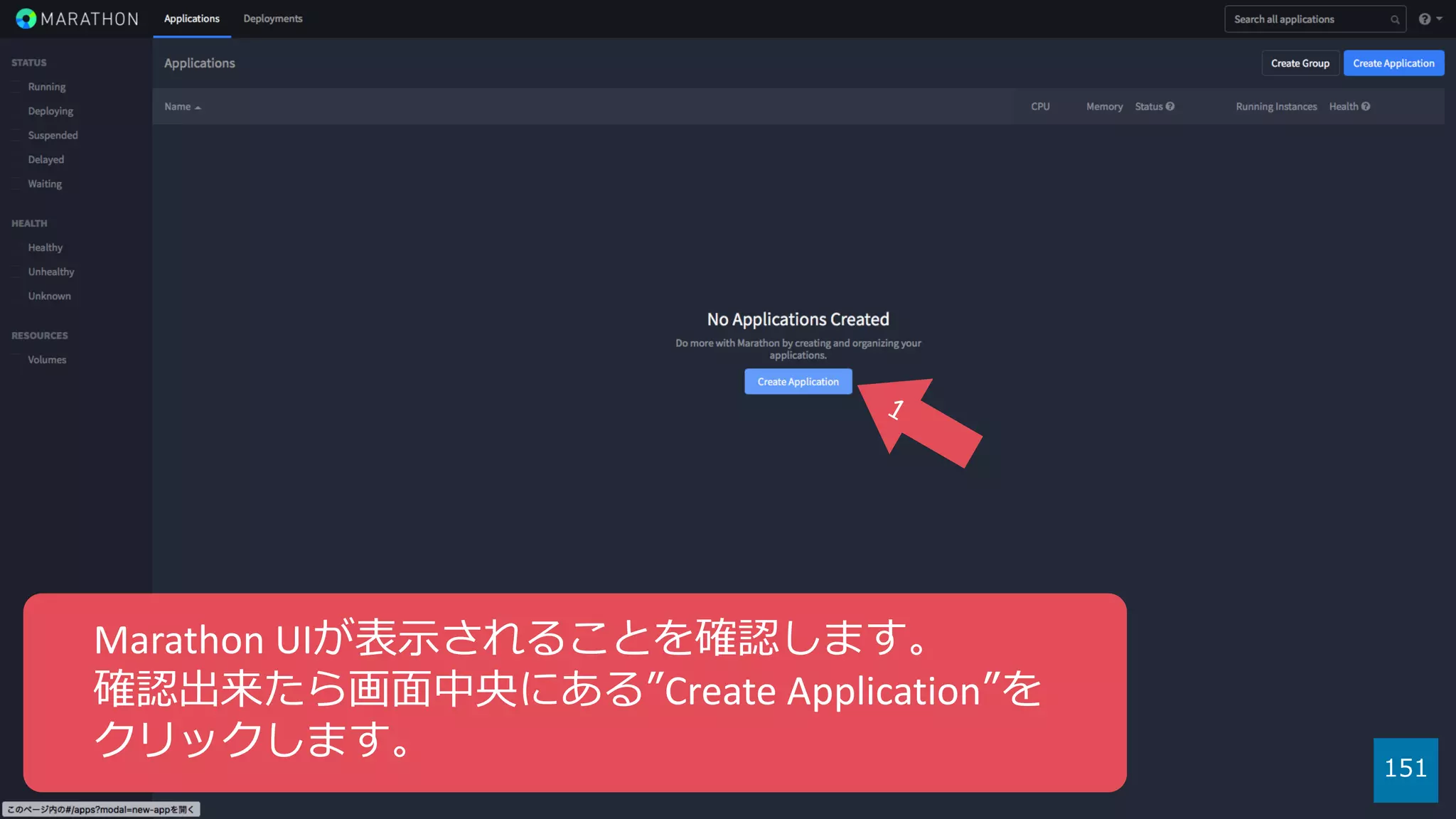Sort by the Health column header
The width and height of the screenshot is (1456, 819).
(x=1343, y=107)
